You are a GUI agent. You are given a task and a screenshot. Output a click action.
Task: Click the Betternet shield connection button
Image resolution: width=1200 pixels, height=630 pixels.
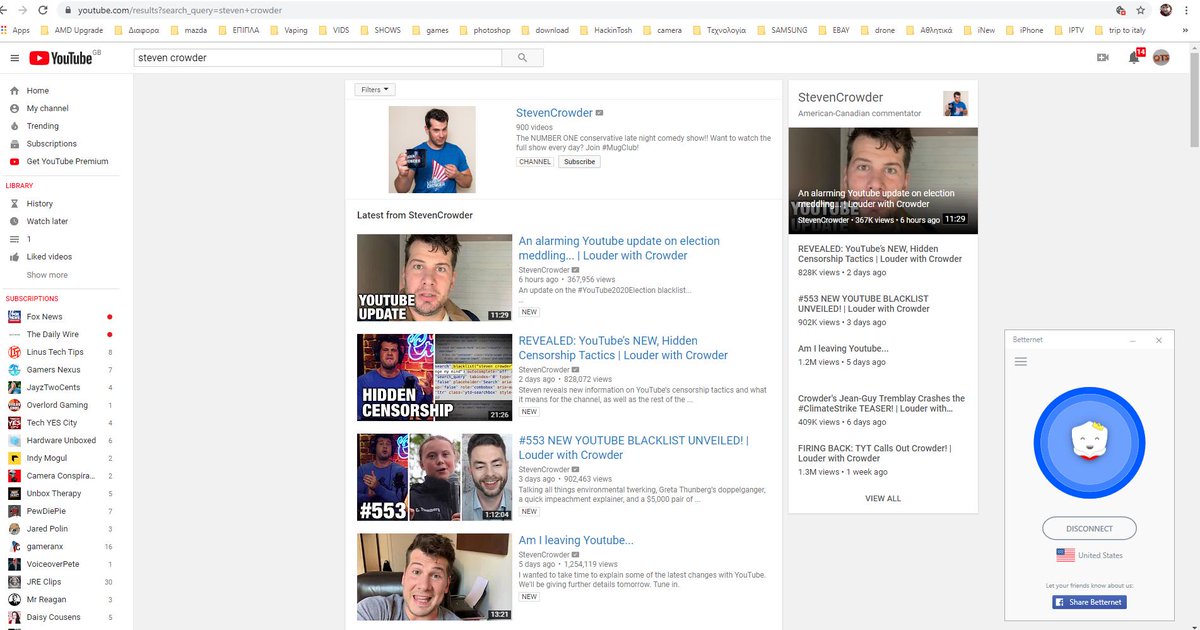click(x=1090, y=442)
